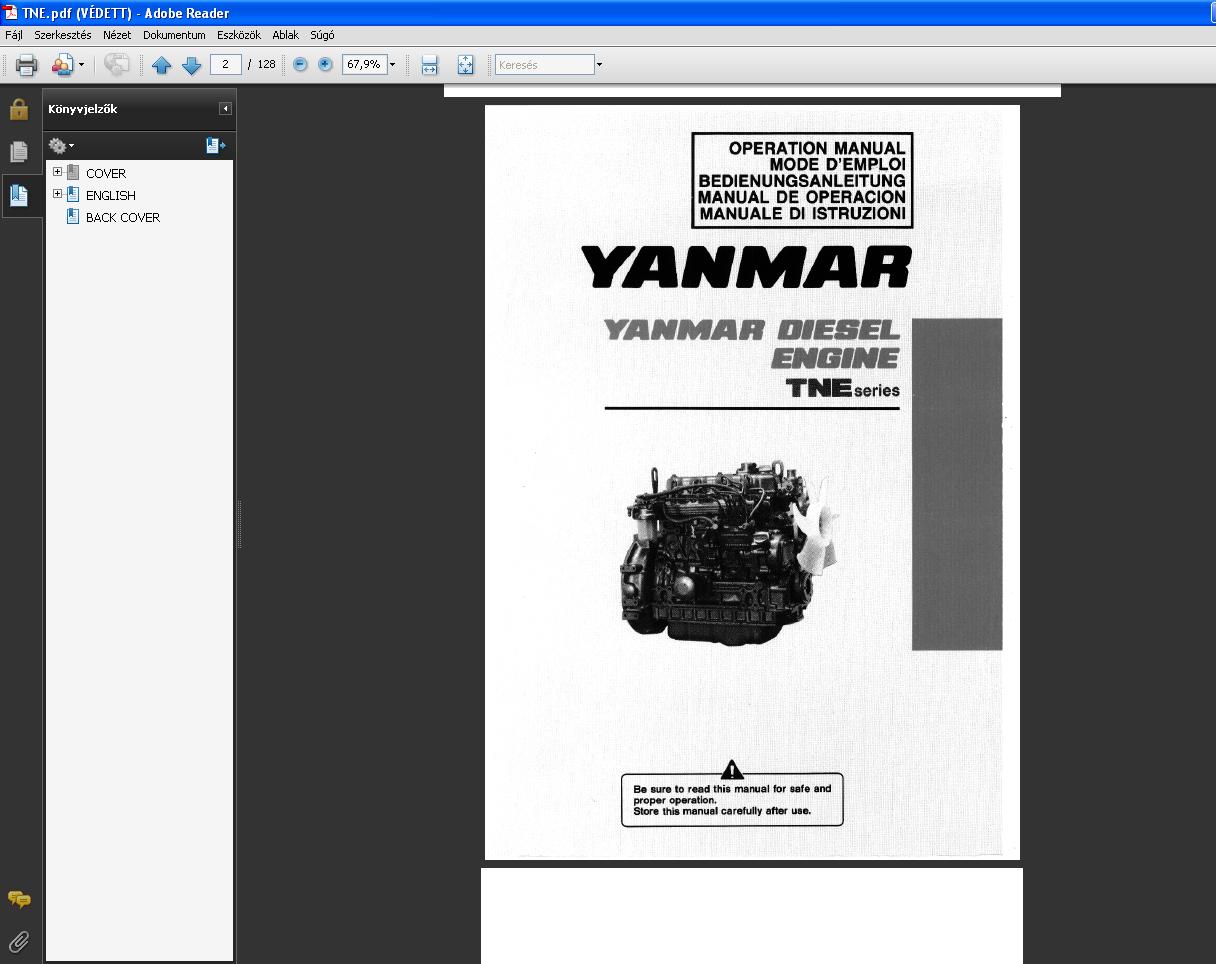Click the Adobe PDF icon in title bar
The image size is (1216, 964).
10,12
